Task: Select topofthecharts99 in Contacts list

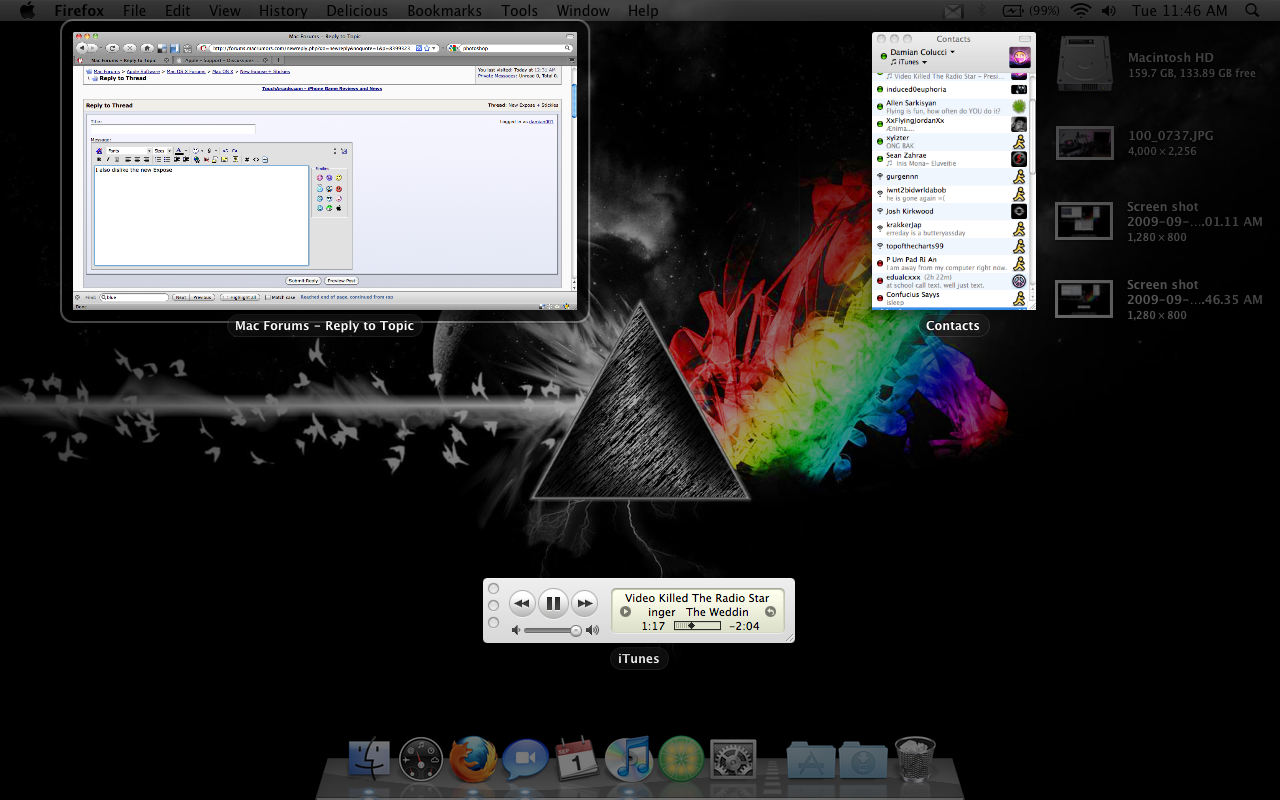Action: pyautogui.click(x=951, y=246)
